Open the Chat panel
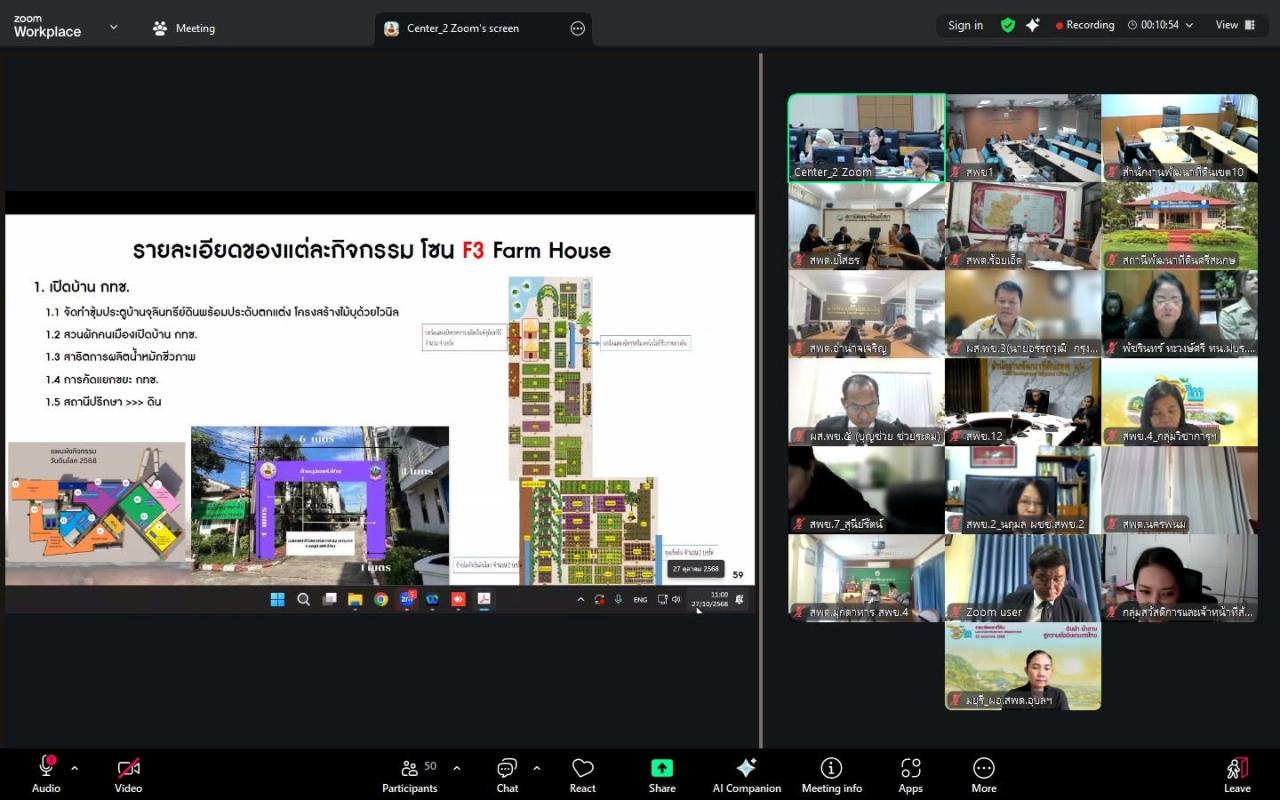Image resolution: width=1280 pixels, height=800 pixels. [x=507, y=774]
